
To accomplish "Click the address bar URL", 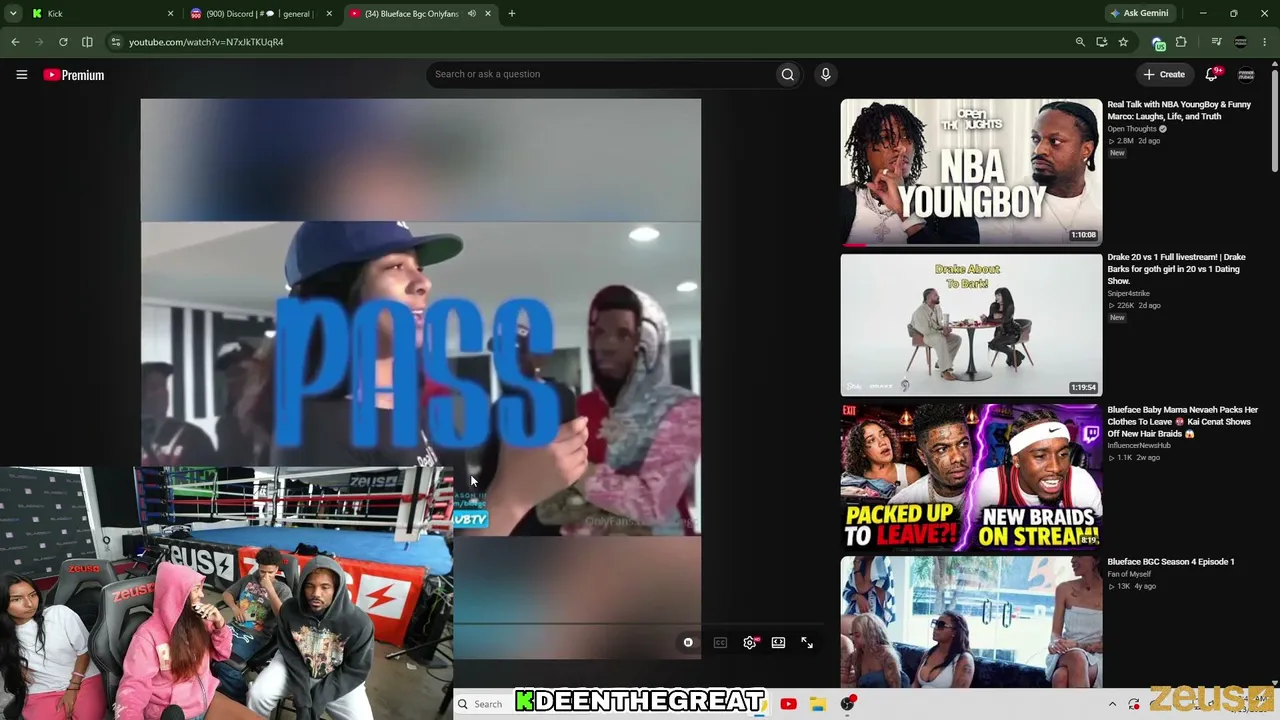I will pyautogui.click(x=206, y=42).
